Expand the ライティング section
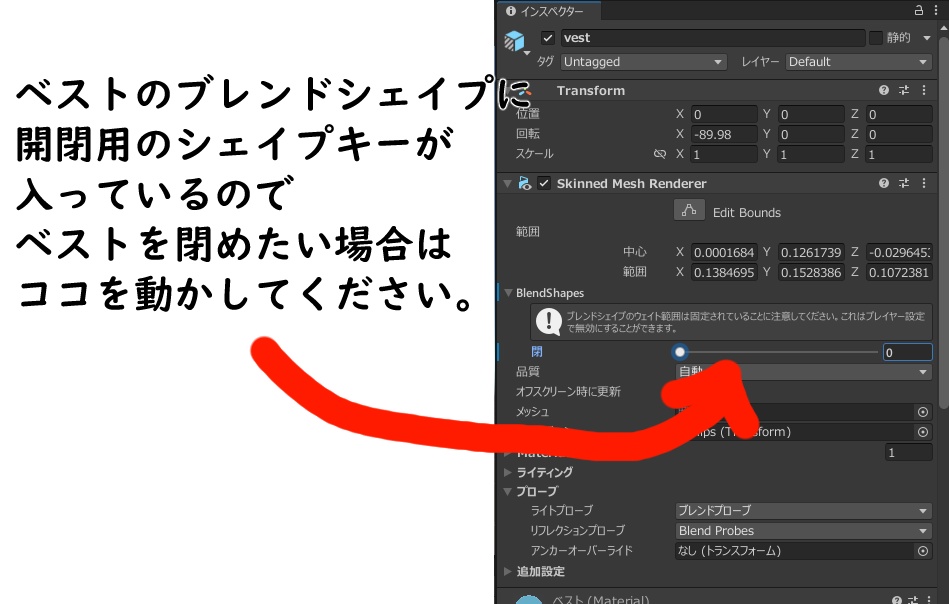This screenshot has width=949, height=604. pos(508,472)
